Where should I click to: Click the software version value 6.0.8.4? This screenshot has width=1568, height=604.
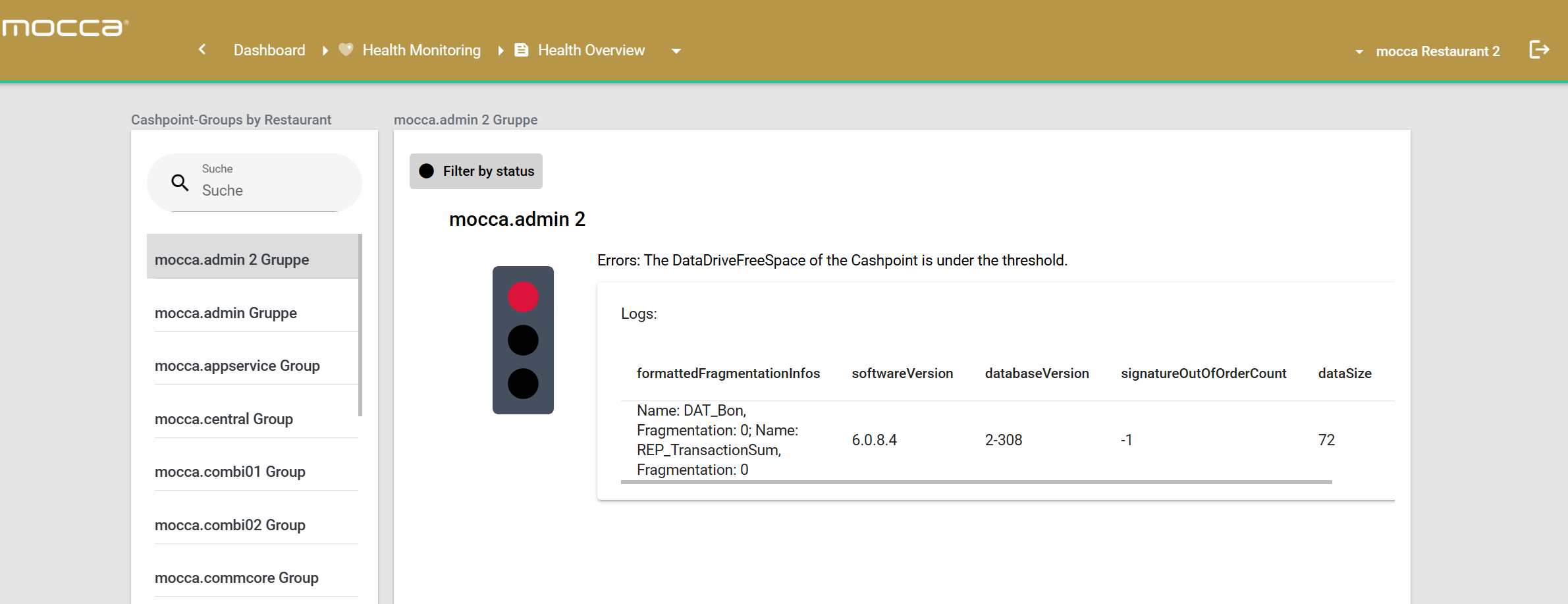875,440
